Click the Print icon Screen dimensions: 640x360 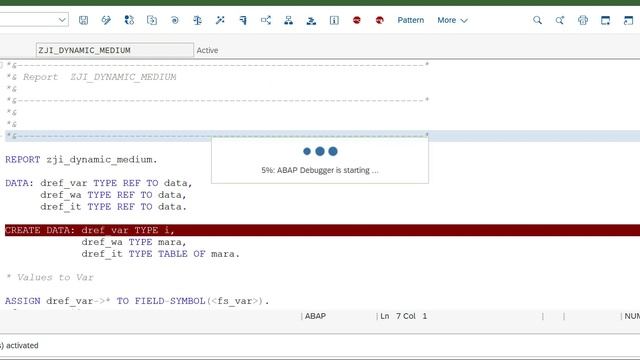click(583, 20)
